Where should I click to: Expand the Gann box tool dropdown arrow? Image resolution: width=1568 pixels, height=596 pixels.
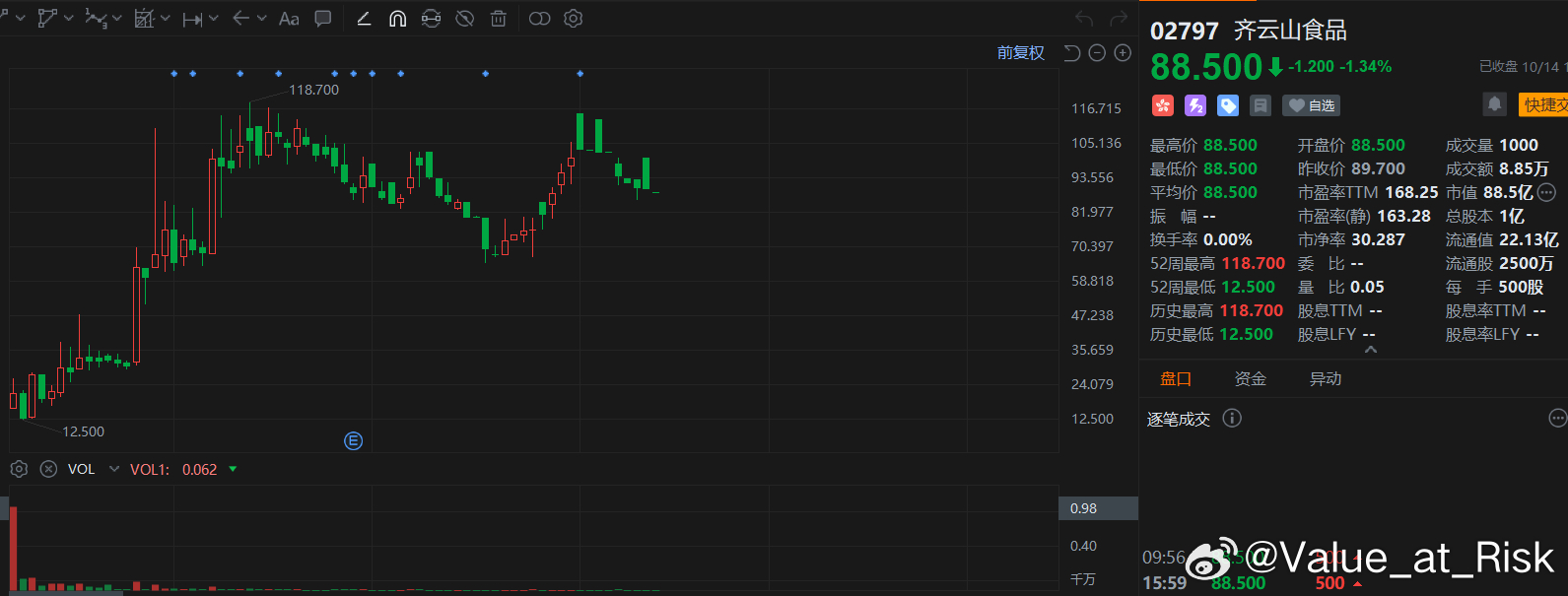point(166,18)
